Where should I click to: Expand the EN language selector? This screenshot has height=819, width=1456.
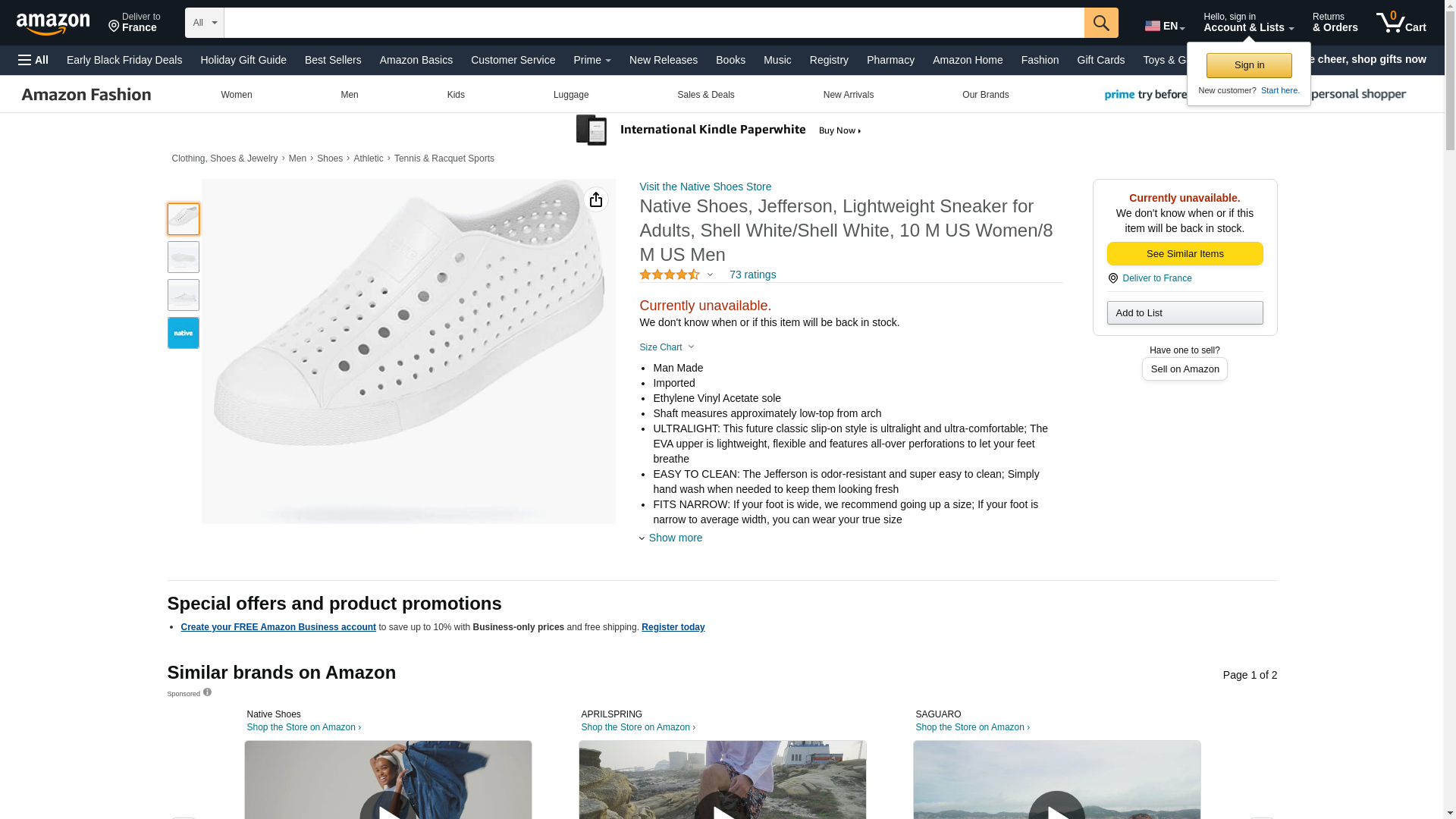(1164, 26)
